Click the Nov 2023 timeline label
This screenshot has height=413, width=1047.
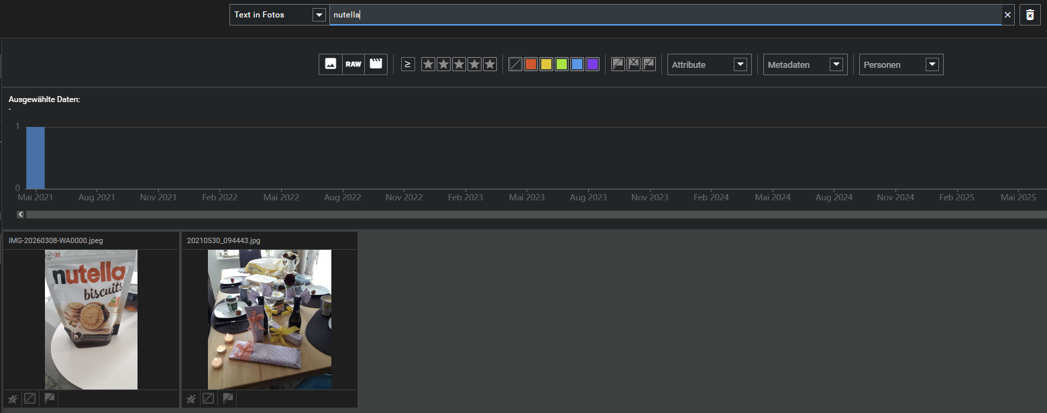pyautogui.click(x=650, y=197)
